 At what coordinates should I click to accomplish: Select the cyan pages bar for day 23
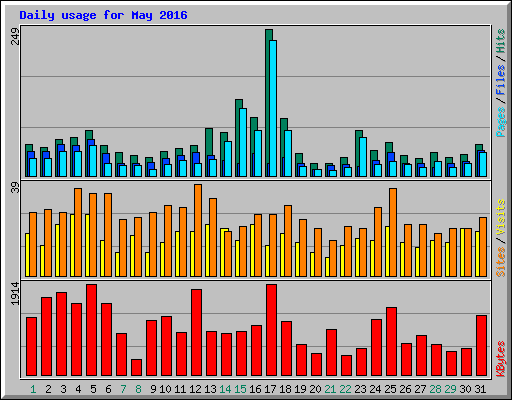pos(363,157)
